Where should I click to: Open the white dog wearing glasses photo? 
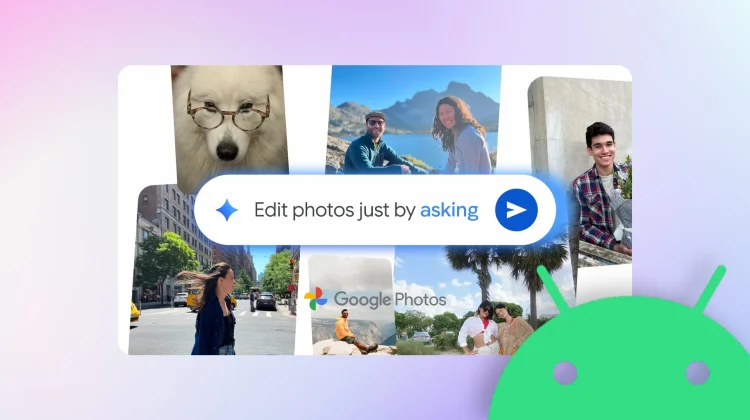pos(228,115)
